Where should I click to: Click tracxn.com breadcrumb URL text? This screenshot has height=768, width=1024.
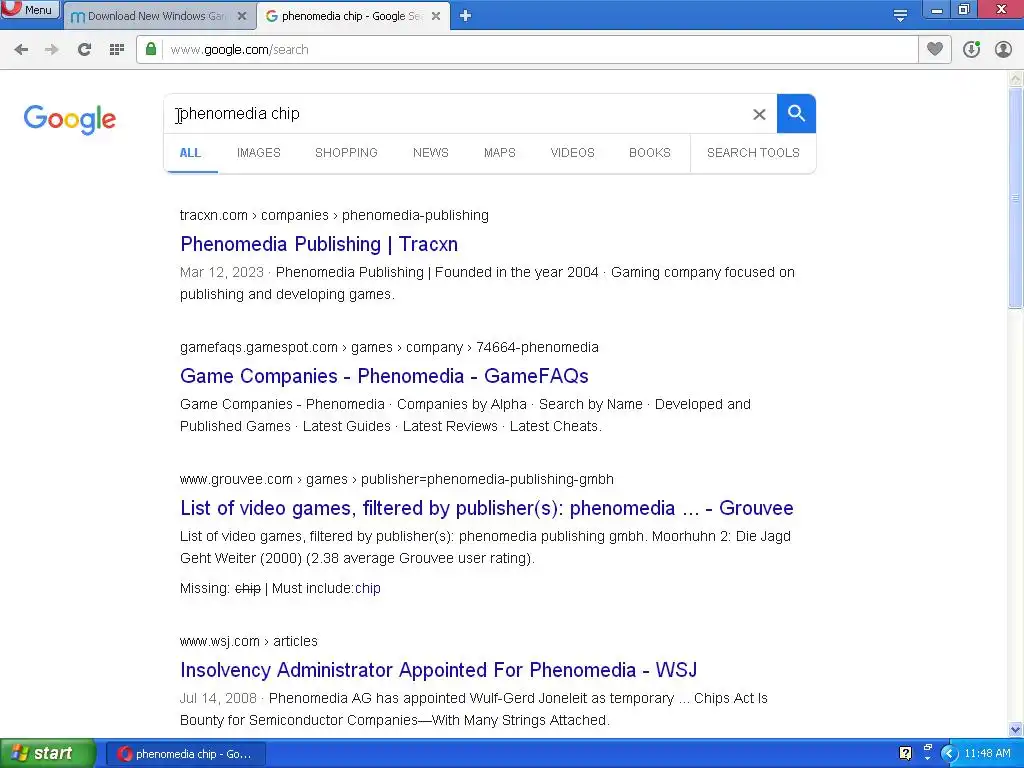[334, 216]
